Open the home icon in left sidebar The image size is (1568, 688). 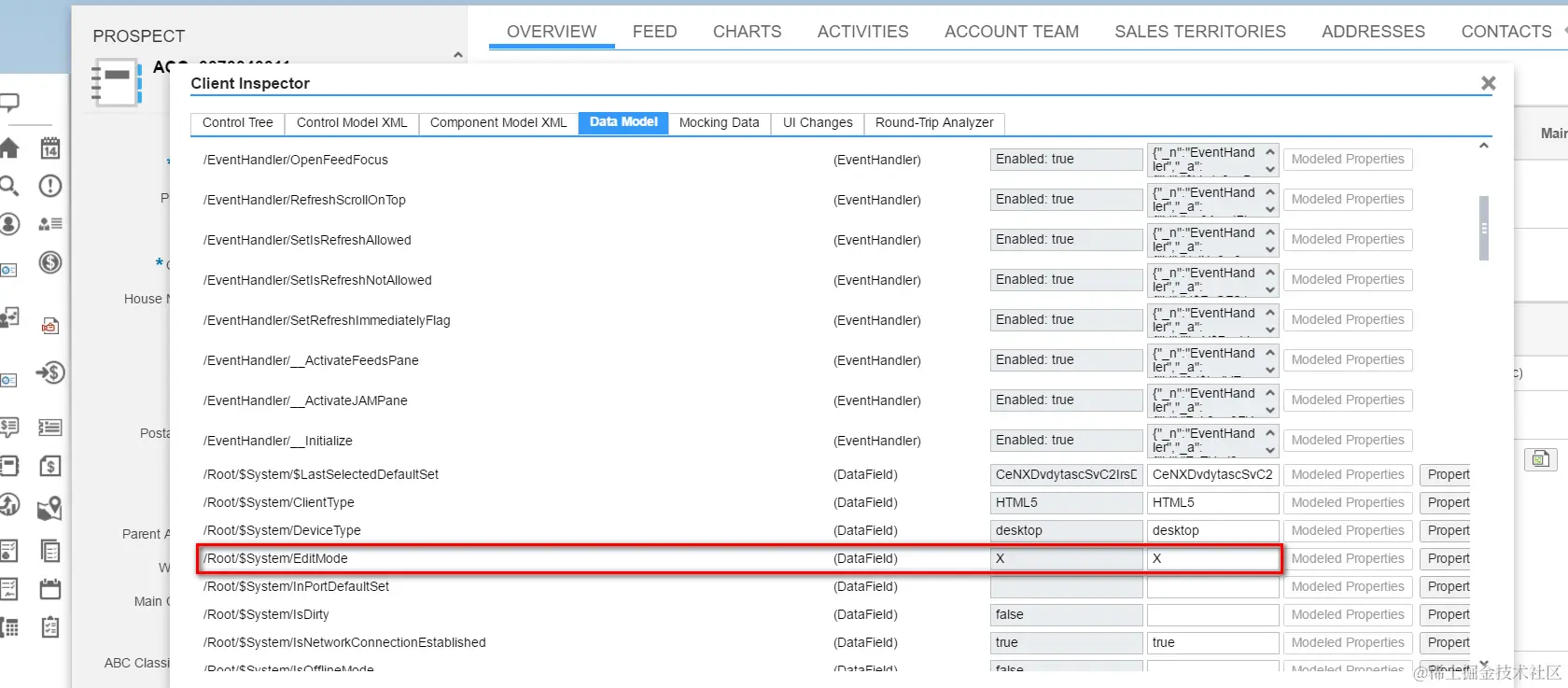[8, 147]
